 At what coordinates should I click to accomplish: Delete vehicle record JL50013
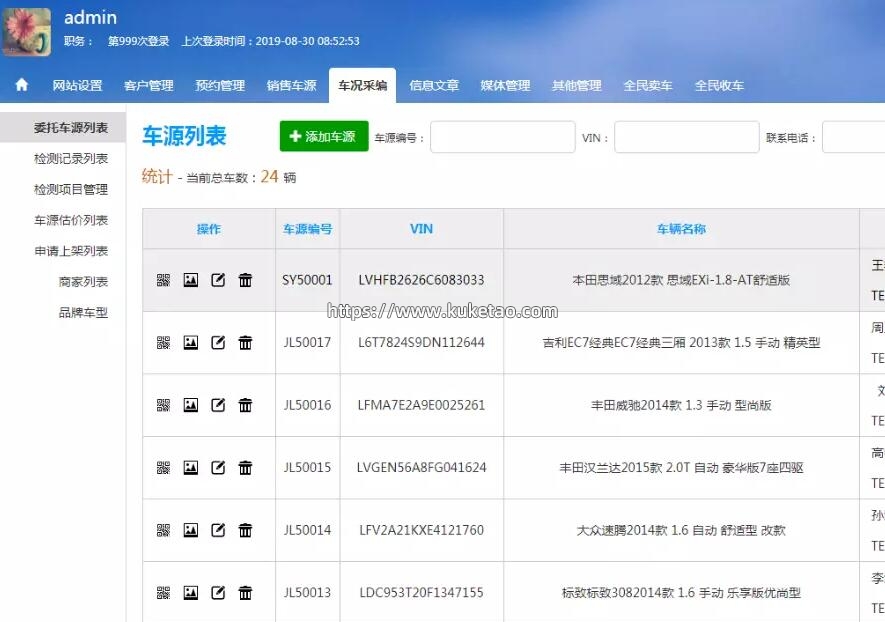pos(245,593)
